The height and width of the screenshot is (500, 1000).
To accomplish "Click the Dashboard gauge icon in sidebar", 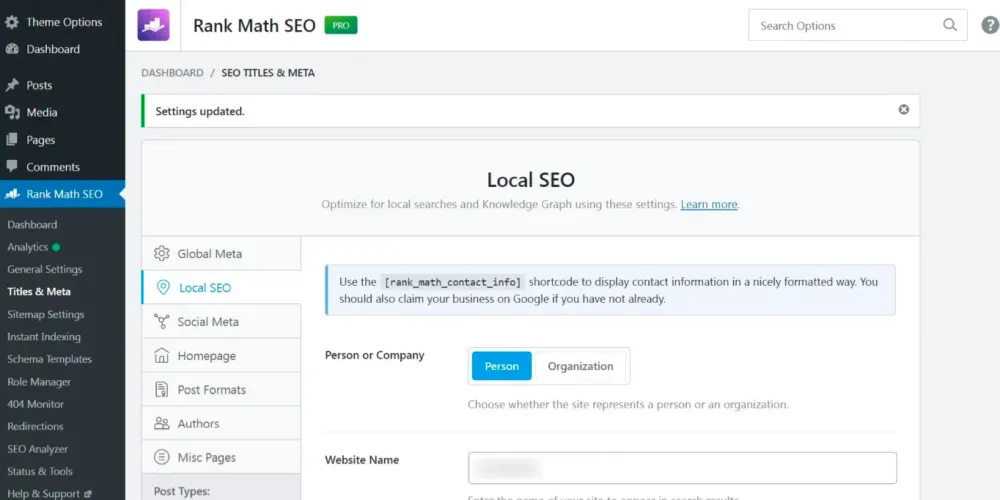I will coord(11,49).
